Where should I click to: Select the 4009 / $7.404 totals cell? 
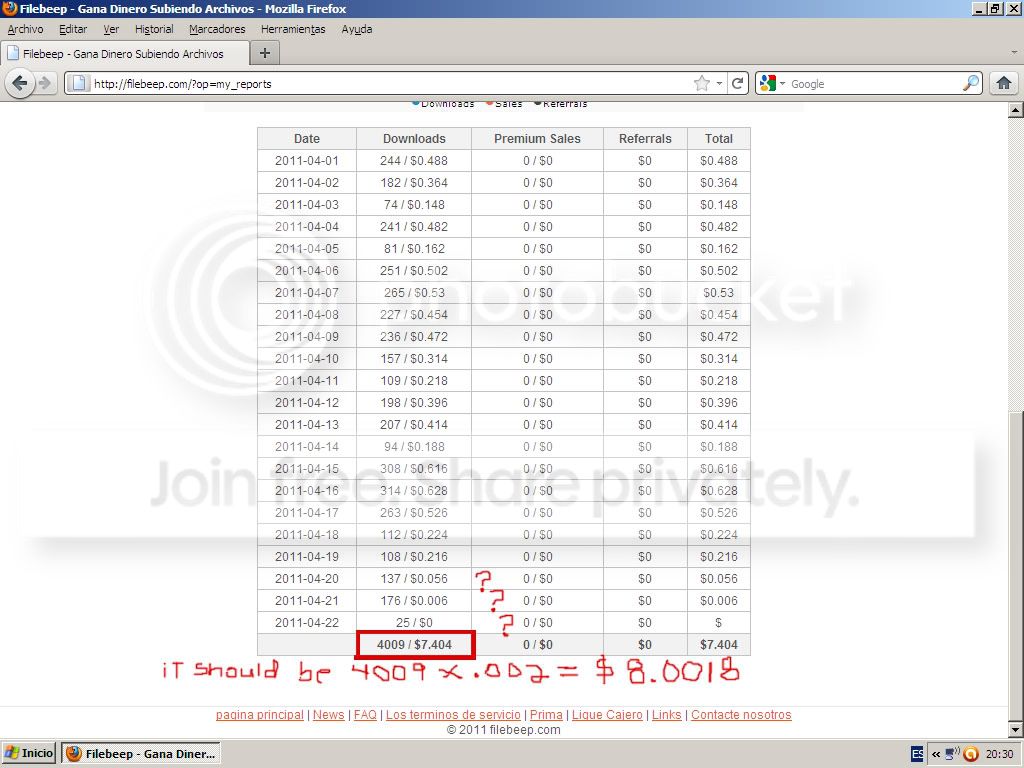tap(414, 645)
